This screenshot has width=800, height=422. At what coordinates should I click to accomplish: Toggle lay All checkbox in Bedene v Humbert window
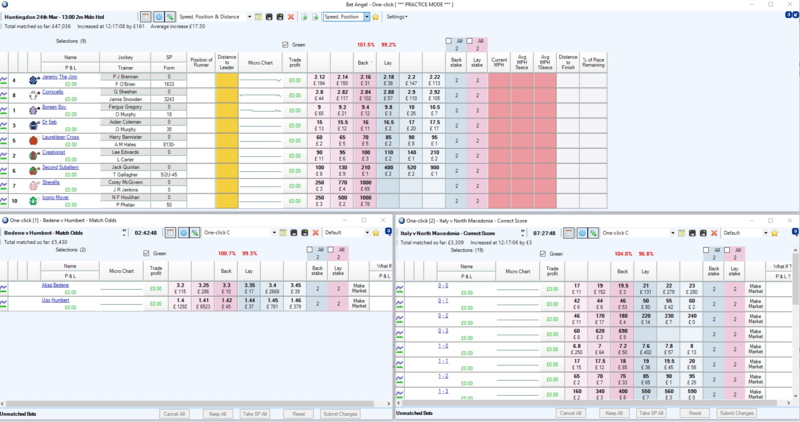click(331, 250)
